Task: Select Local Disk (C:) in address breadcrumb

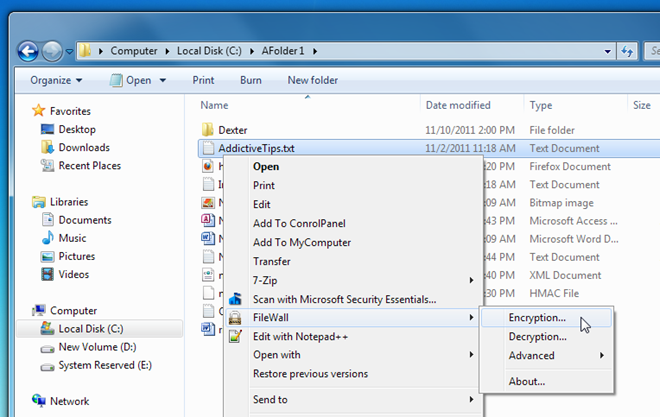Action: 209,51
